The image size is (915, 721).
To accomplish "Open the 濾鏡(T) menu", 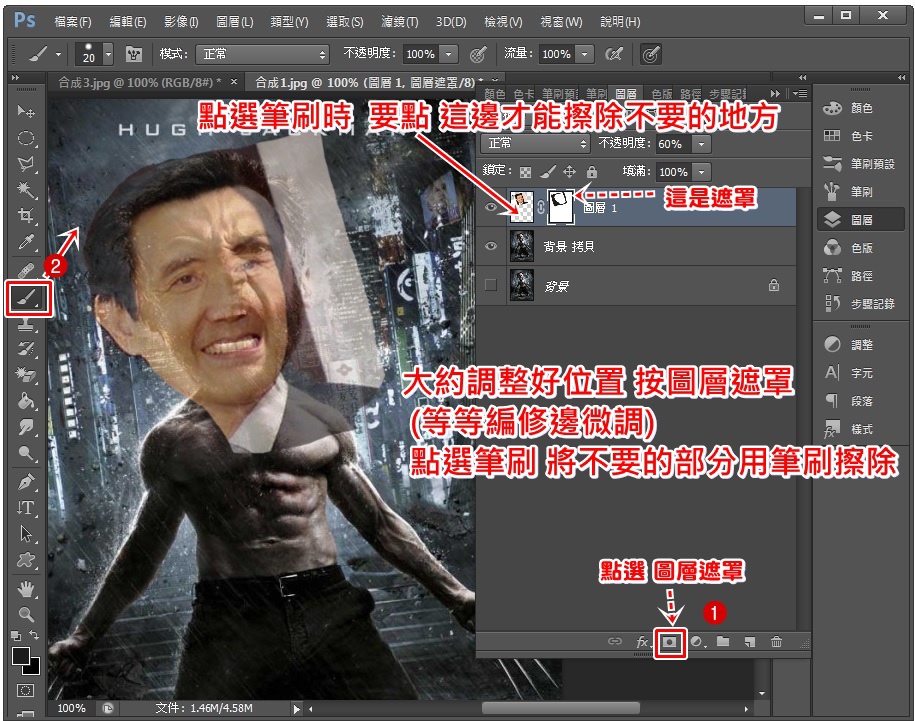I will point(400,22).
